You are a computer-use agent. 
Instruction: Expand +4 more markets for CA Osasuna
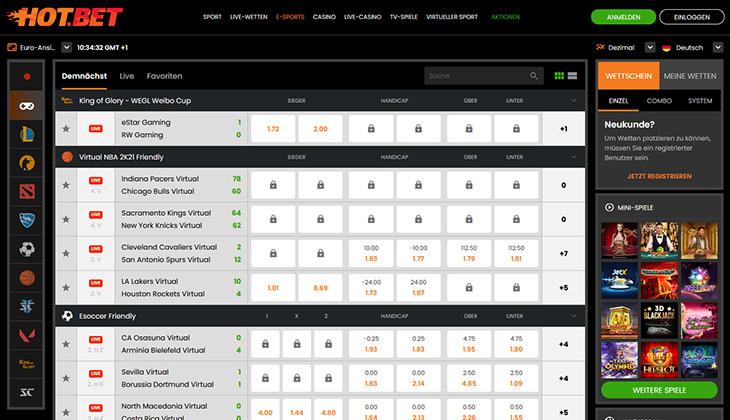pos(563,345)
